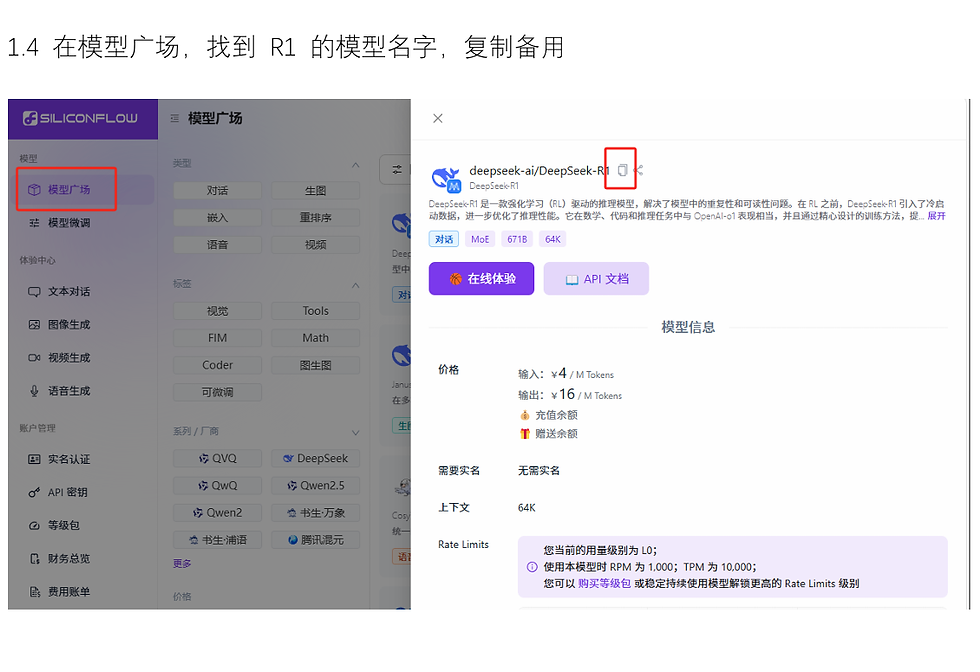
Task: Choose the Coder tag filter
Action: coord(218,365)
